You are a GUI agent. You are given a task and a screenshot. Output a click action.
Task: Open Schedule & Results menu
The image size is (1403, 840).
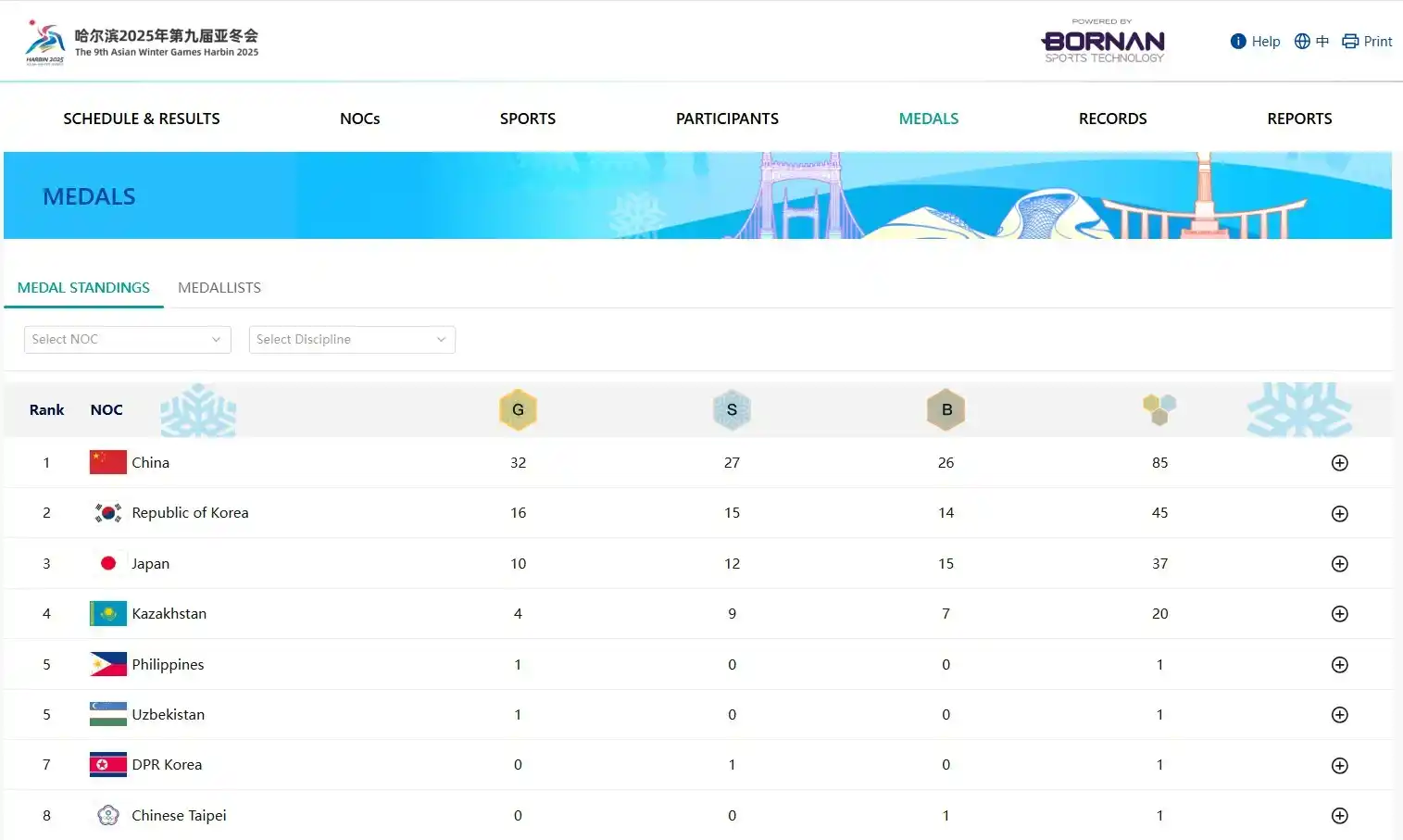142,119
